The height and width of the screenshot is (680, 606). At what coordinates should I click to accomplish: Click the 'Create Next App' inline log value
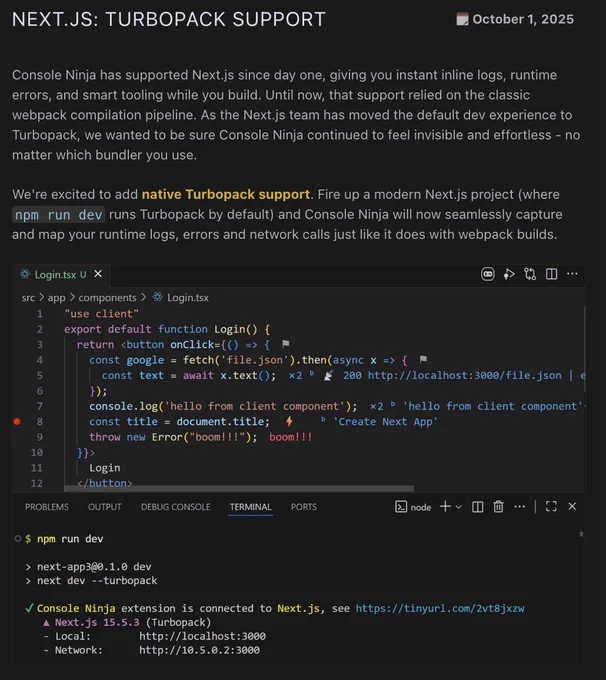(385, 422)
